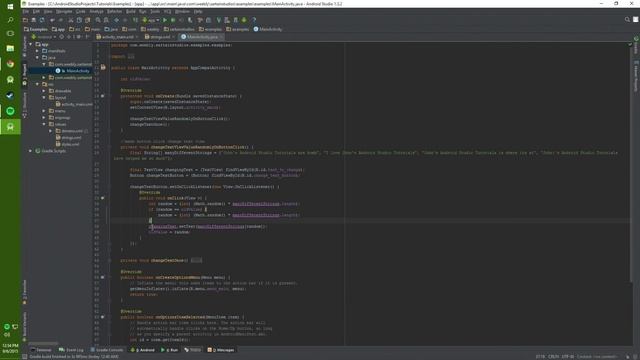
Task: Expand the dimens.xml node
Action: (50, 131)
